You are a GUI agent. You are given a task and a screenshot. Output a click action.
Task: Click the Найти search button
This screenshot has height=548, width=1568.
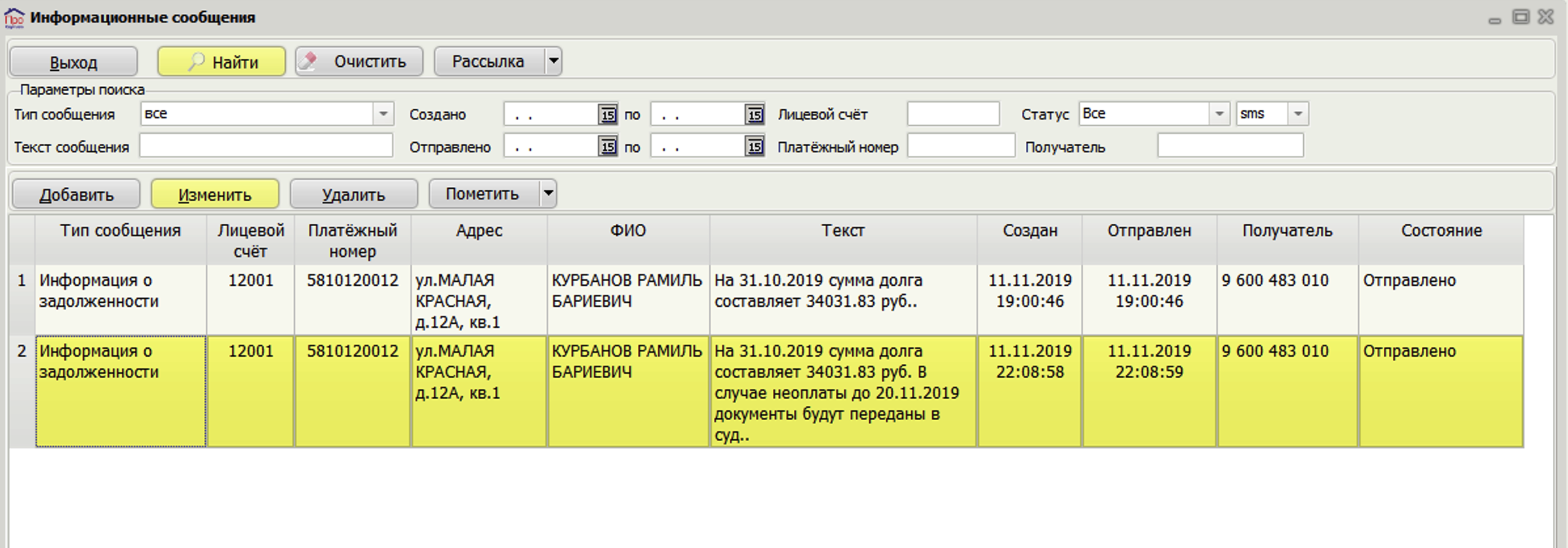tap(222, 62)
